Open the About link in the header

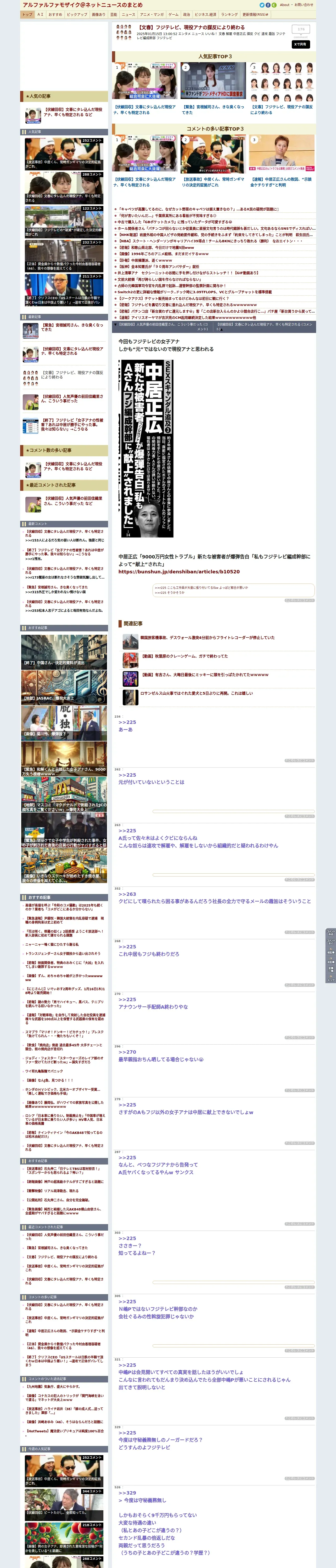pos(284,5)
